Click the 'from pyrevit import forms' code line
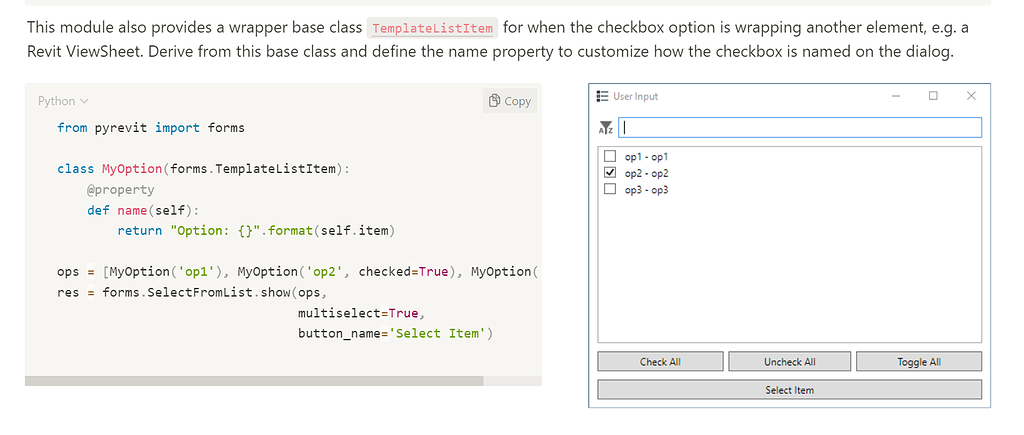 pyautogui.click(x=151, y=128)
